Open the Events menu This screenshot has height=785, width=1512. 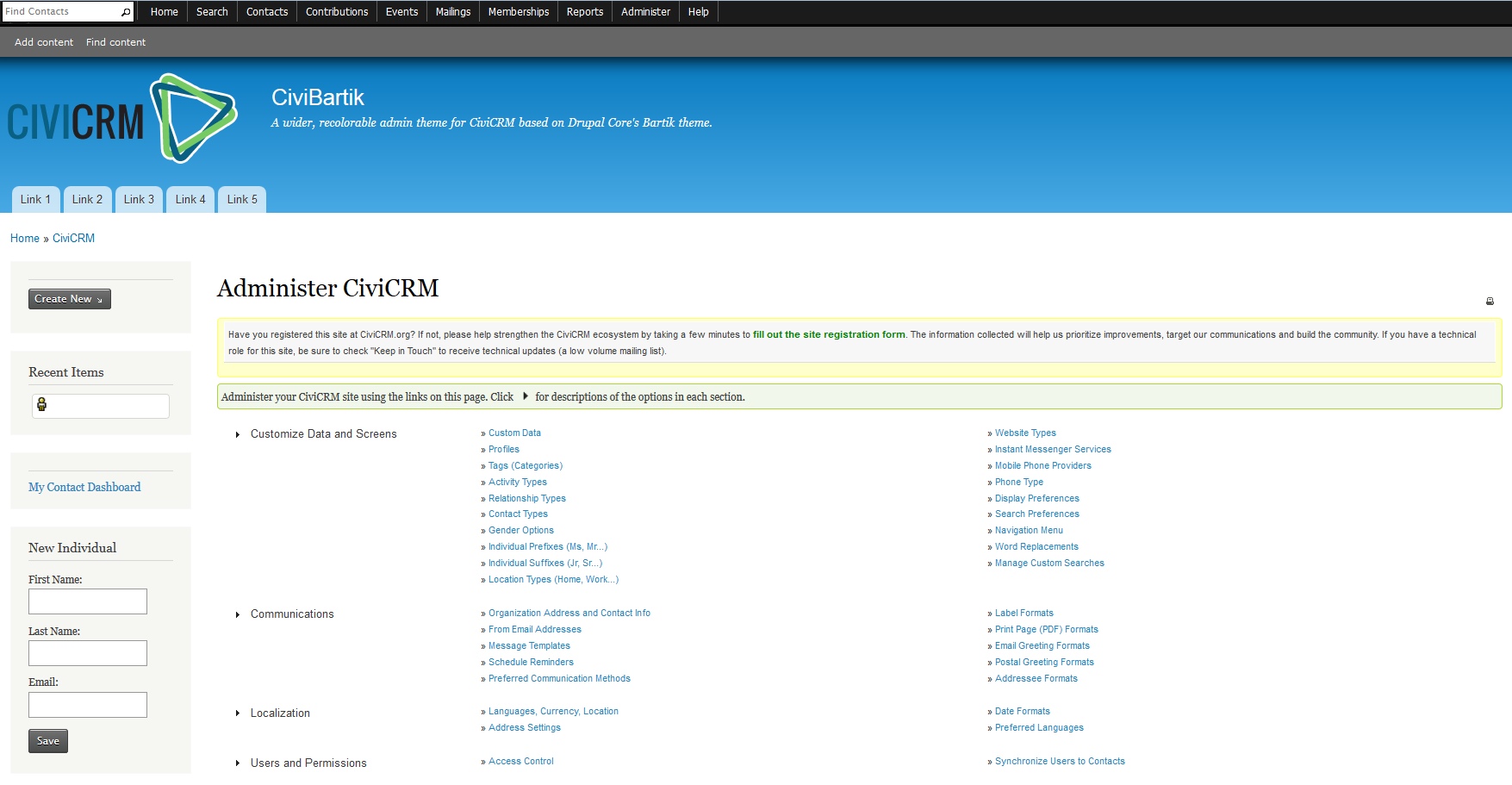pyautogui.click(x=401, y=12)
